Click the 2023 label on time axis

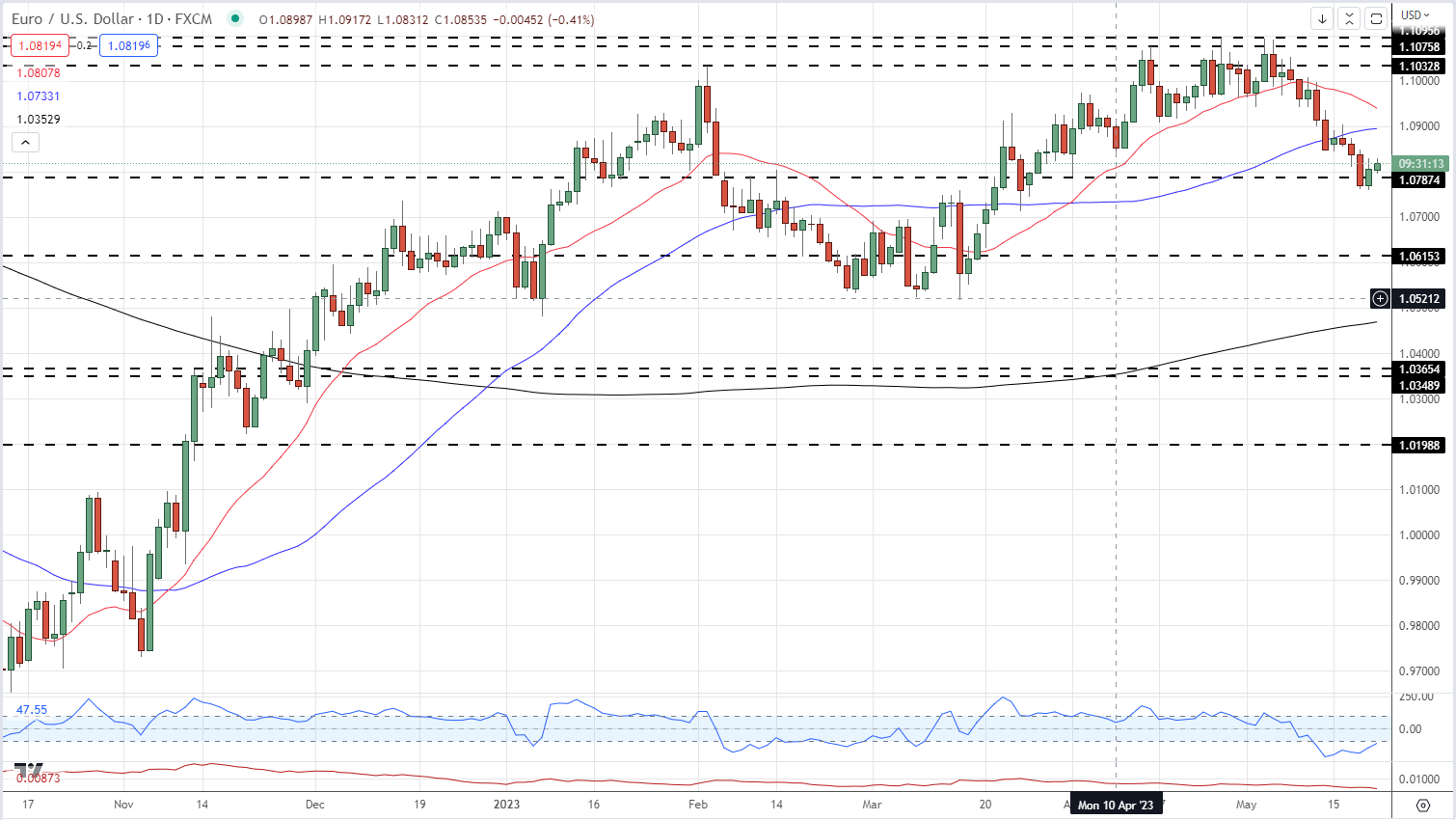[x=506, y=804]
